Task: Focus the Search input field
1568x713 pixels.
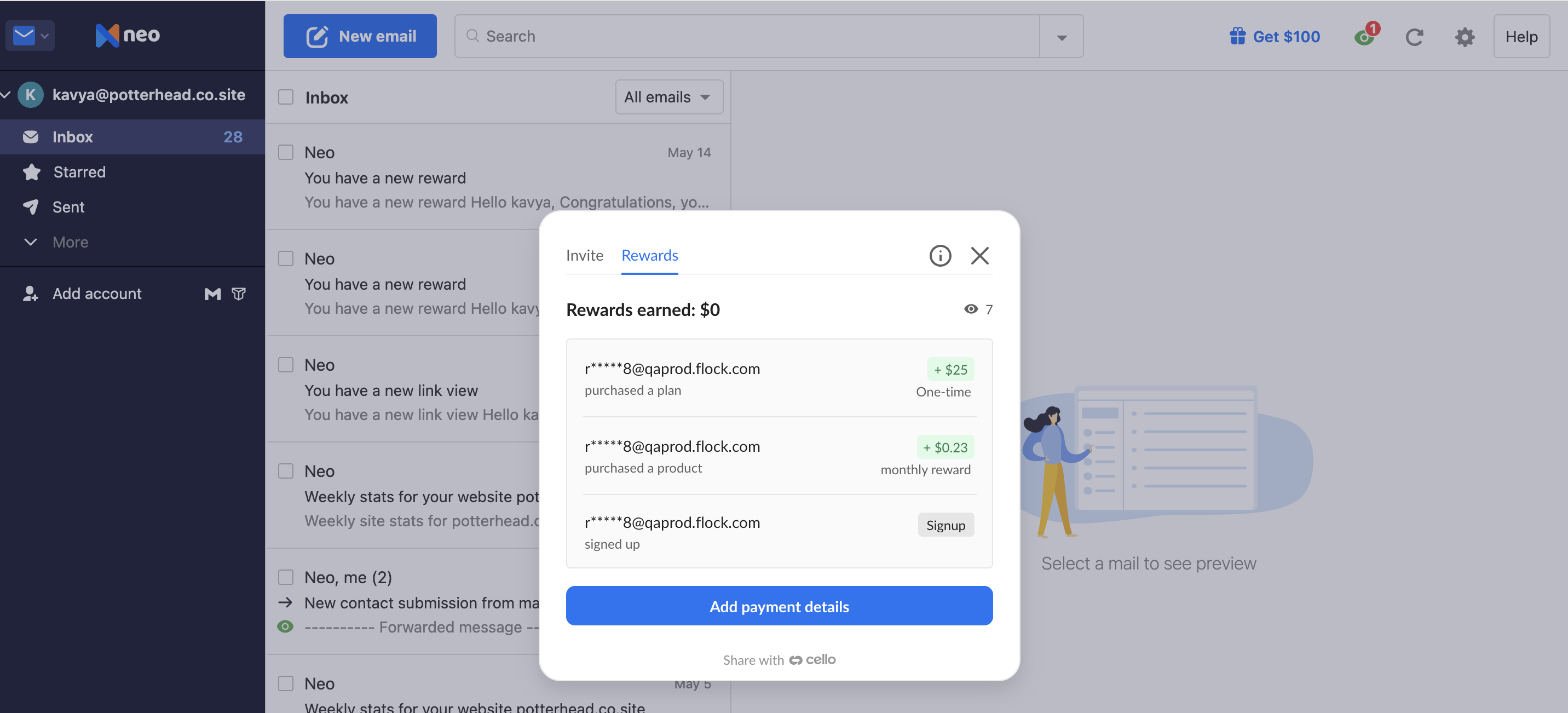Action: [747, 36]
